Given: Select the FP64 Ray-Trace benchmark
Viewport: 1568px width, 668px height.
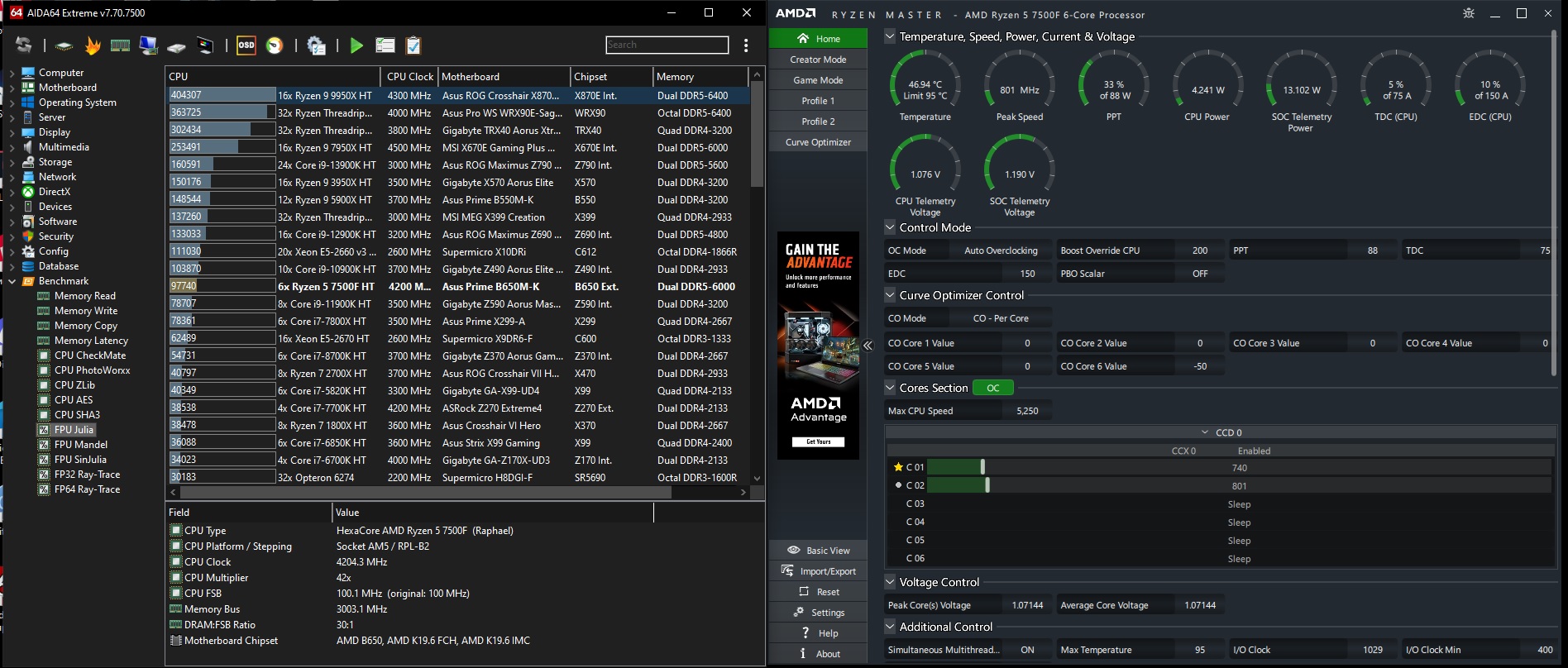Looking at the screenshot, I should [x=87, y=489].
